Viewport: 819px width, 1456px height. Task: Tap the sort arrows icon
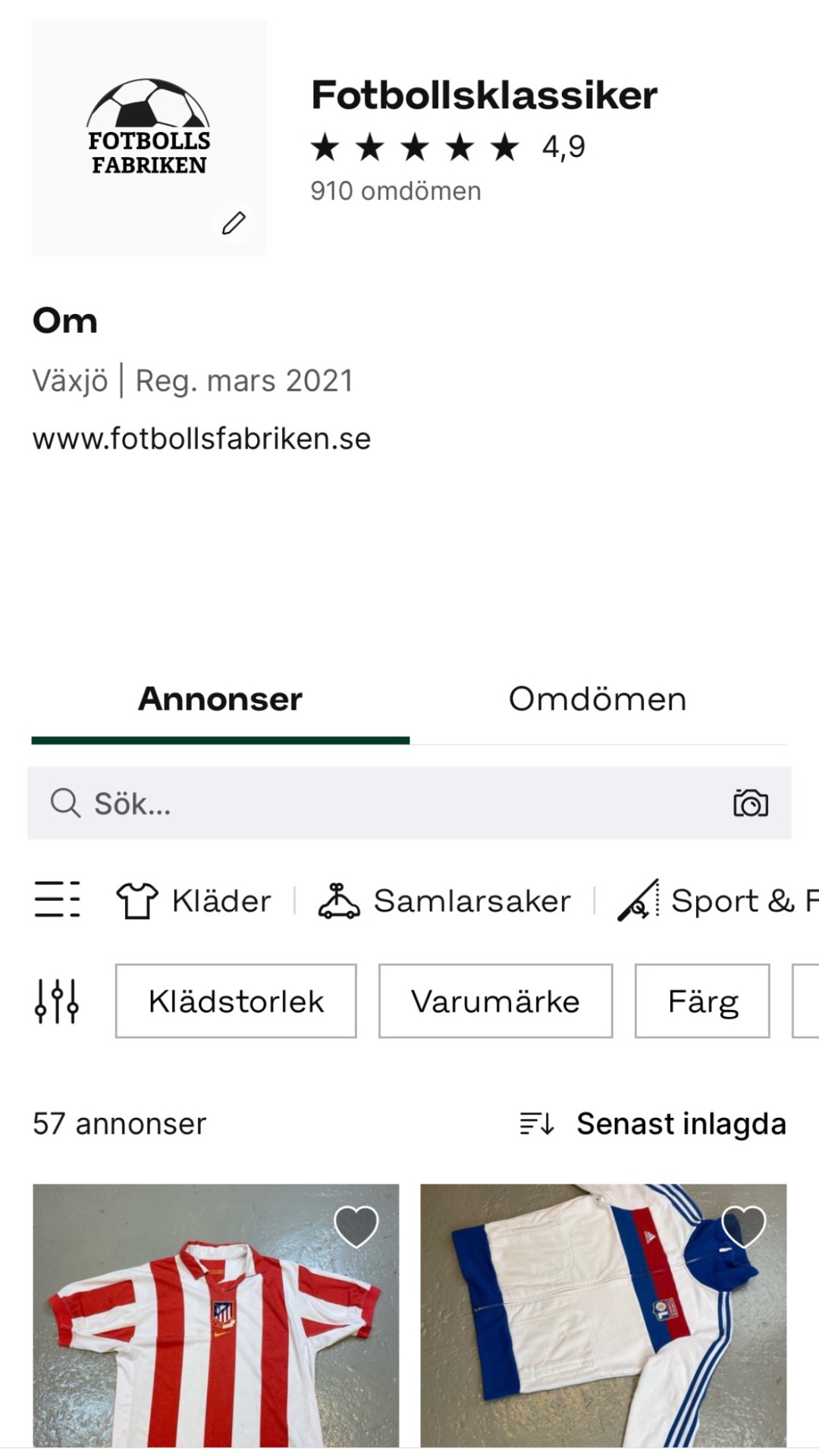(537, 1123)
